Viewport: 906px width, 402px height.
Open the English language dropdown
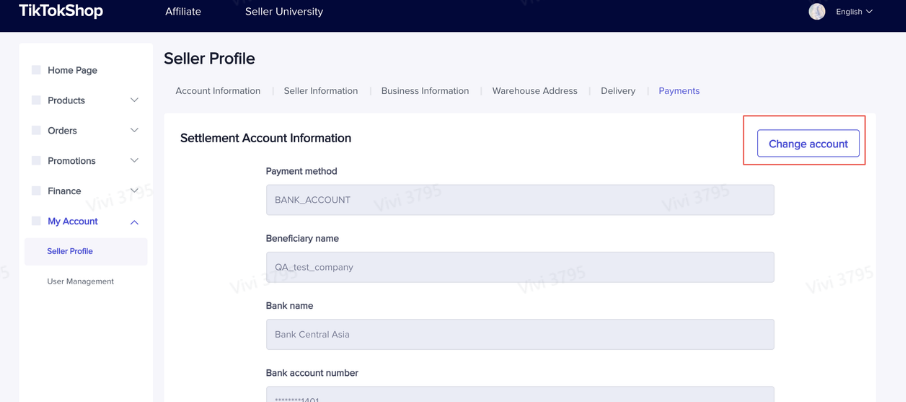854,12
